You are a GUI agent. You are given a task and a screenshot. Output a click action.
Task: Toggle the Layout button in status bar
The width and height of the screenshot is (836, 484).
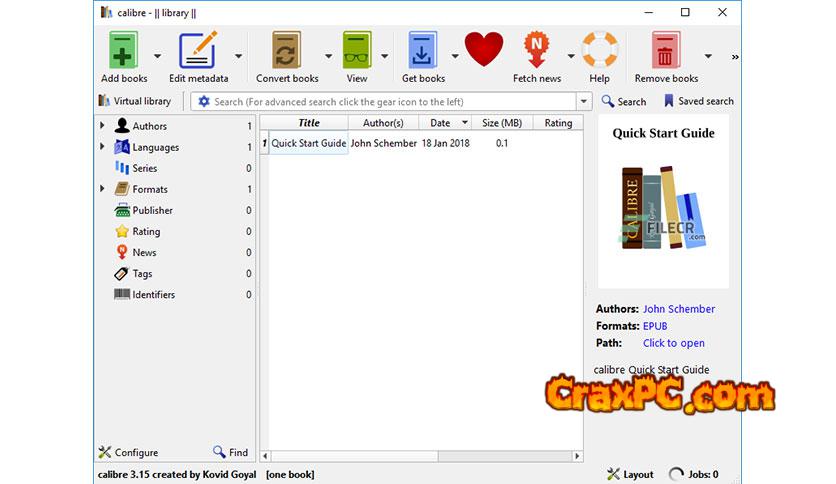(x=630, y=474)
